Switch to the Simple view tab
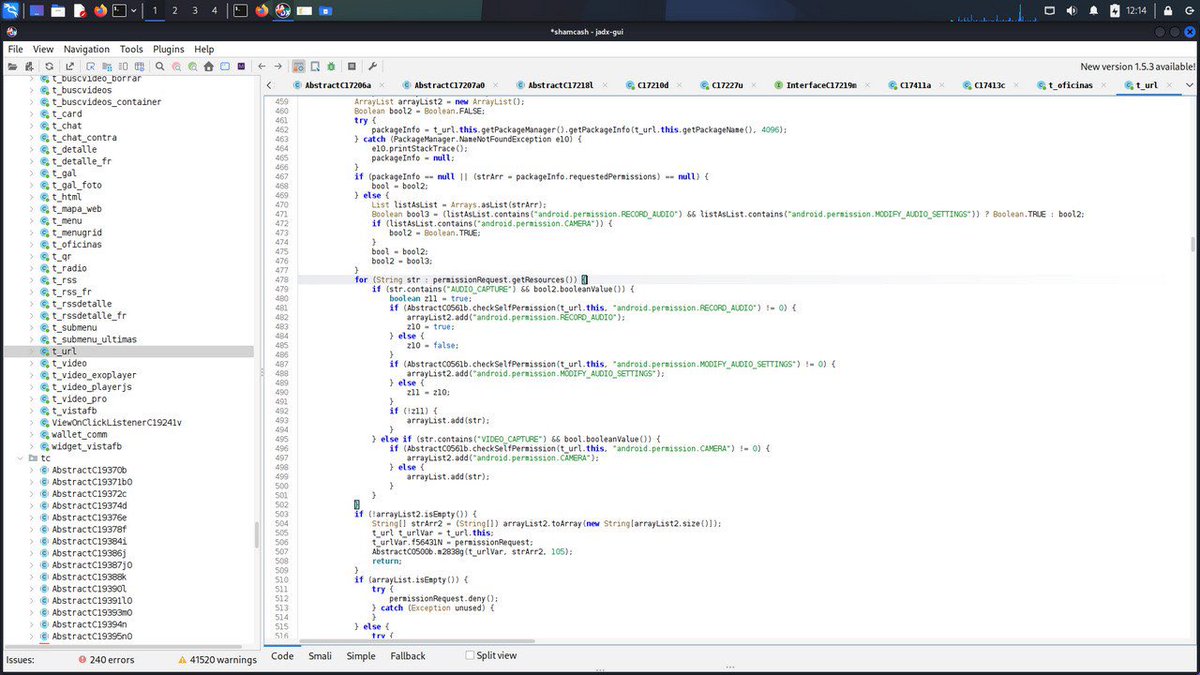This screenshot has height=675, width=1200. [361, 656]
